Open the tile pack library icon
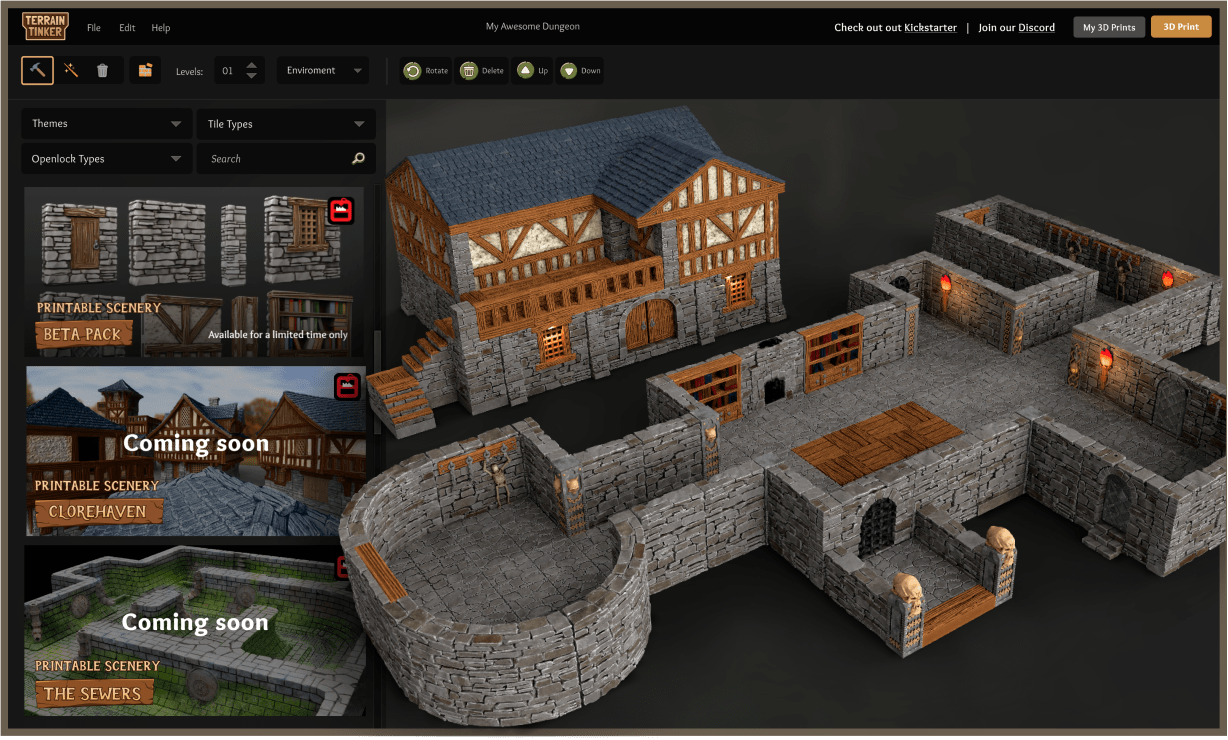Screen dimensions: 1228x740 pyautogui.click(x=144, y=70)
